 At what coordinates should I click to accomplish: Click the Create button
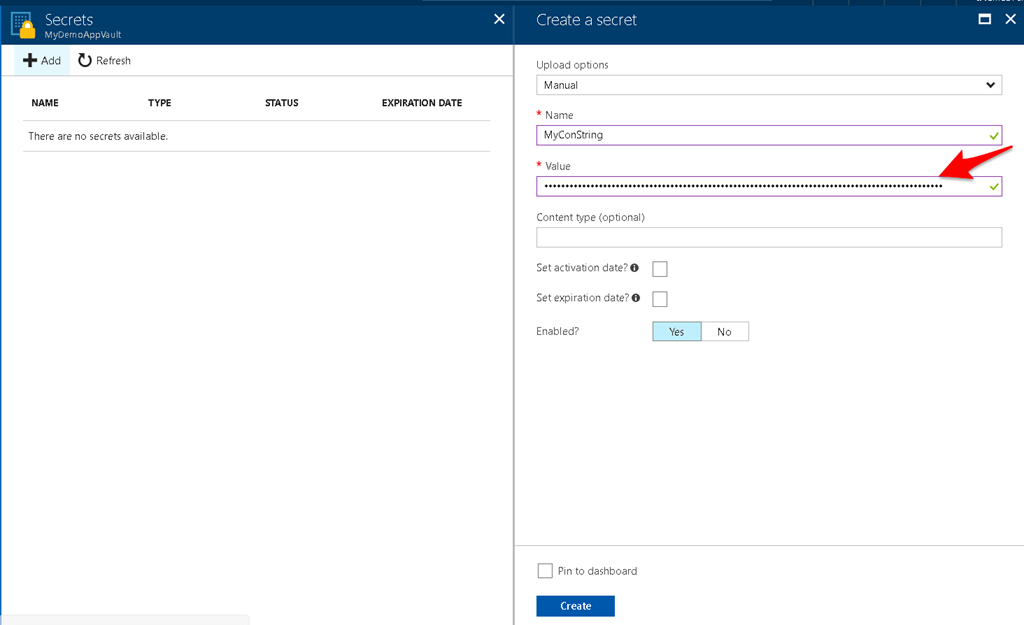575,606
